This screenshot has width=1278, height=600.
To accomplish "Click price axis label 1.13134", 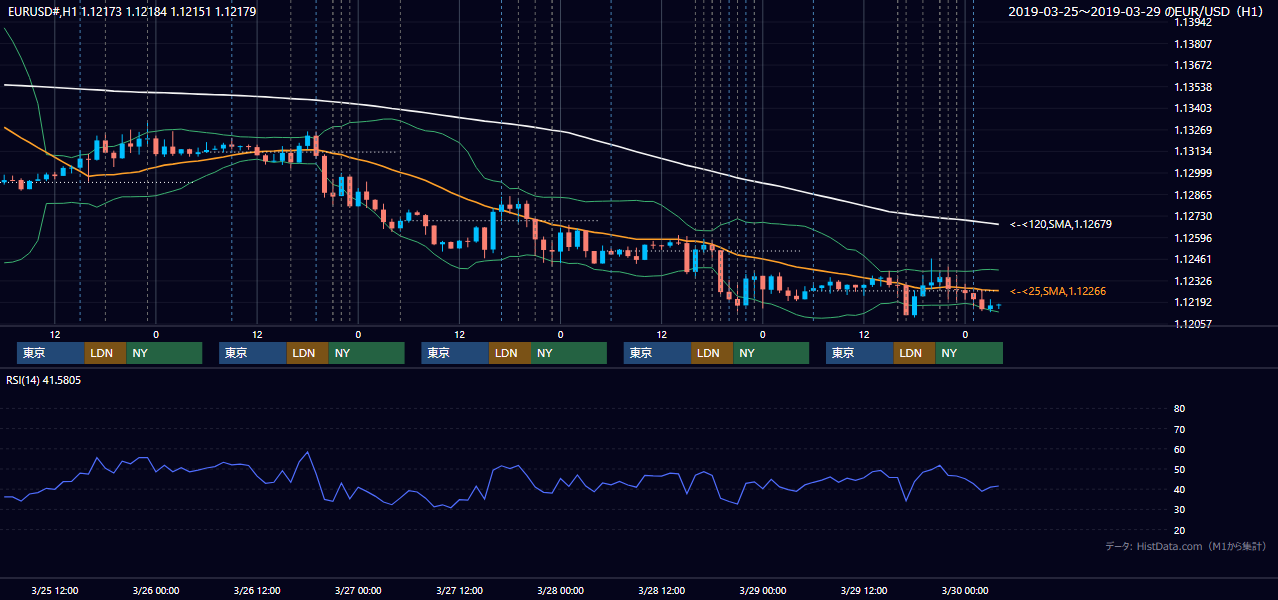I will (1193, 151).
